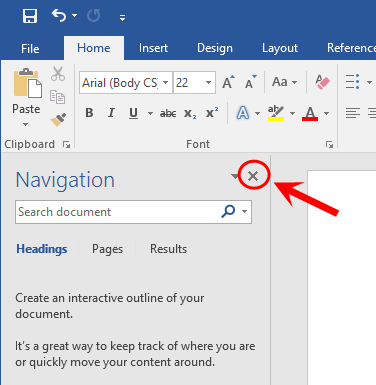Image resolution: width=376 pixels, height=385 pixels.
Task: Select the Headings navigation tab
Action: tap(42, 249)
